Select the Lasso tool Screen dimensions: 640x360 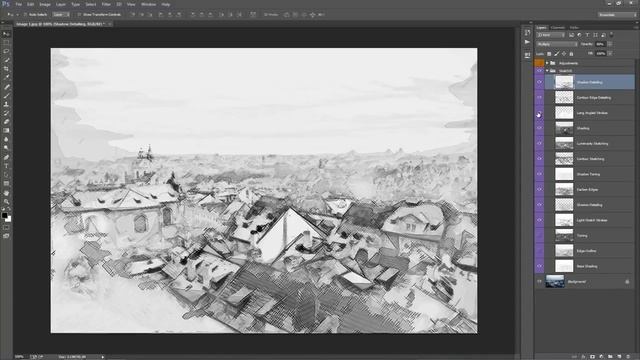(6, 51)
